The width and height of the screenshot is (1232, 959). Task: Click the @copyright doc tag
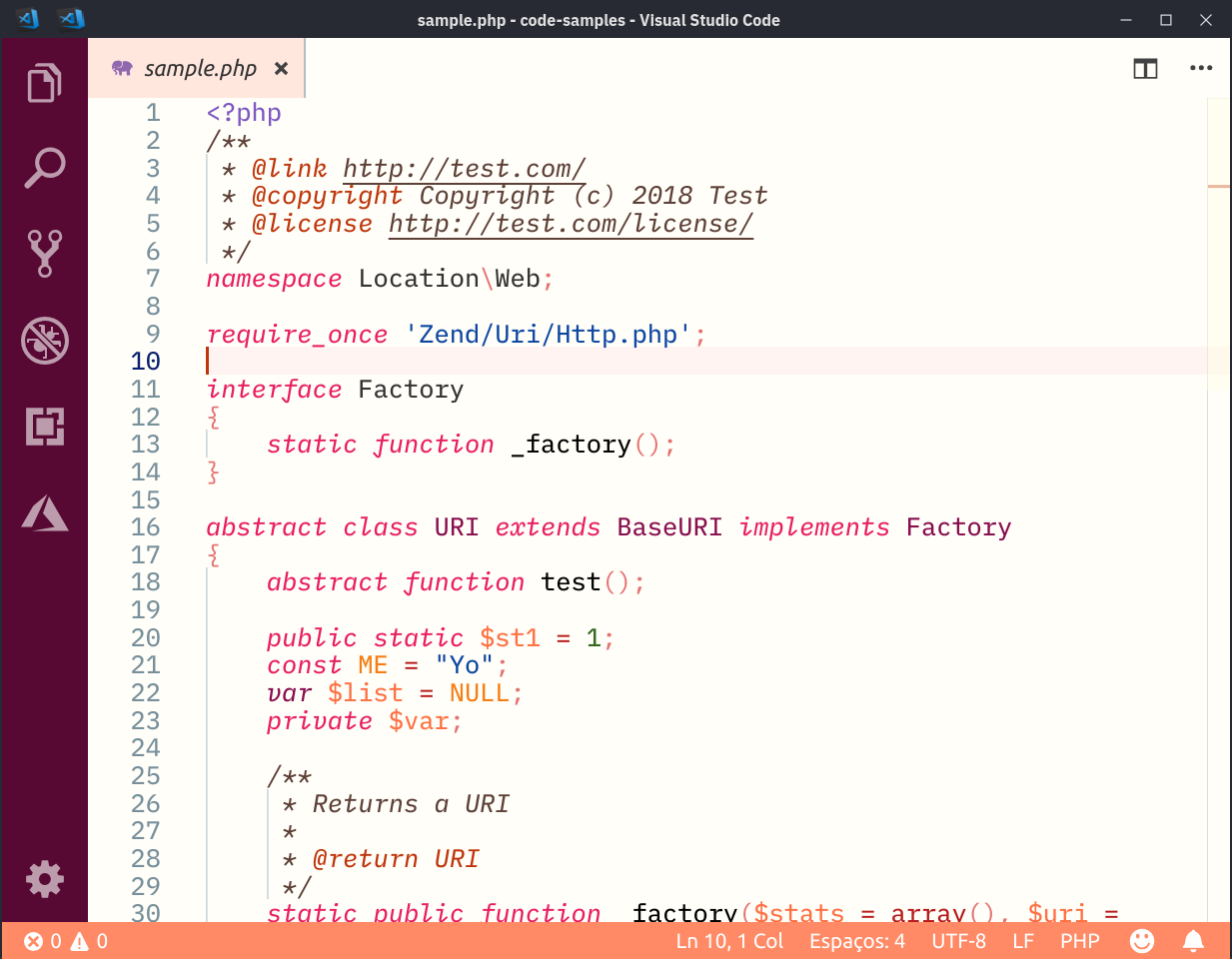327,196
